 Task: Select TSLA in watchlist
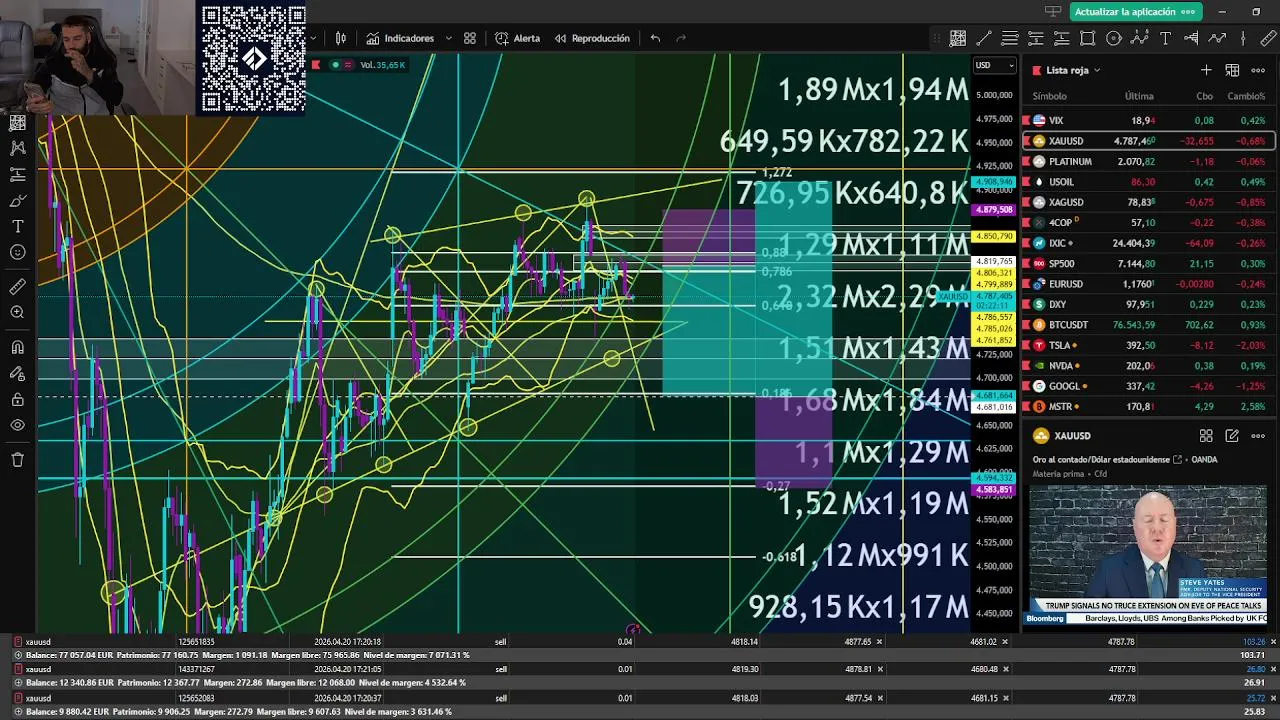(1149, 345)
